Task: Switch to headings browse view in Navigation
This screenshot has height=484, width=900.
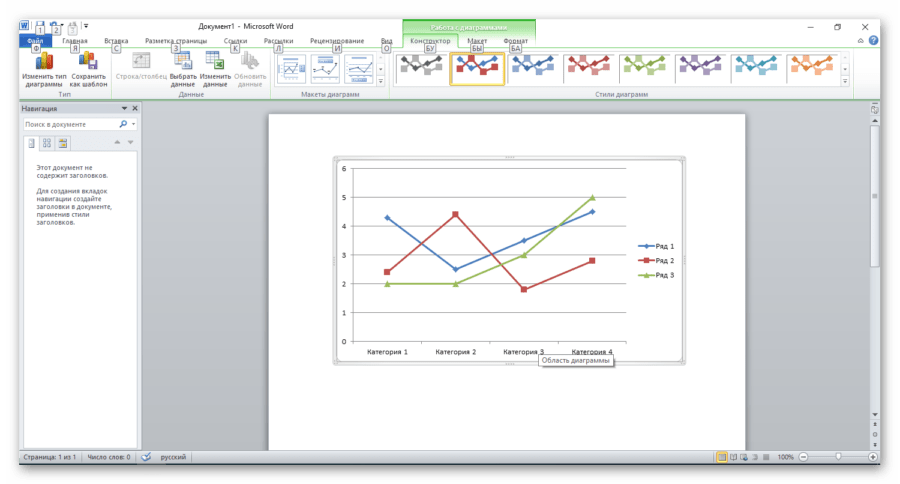Action: tap(31, 143)
